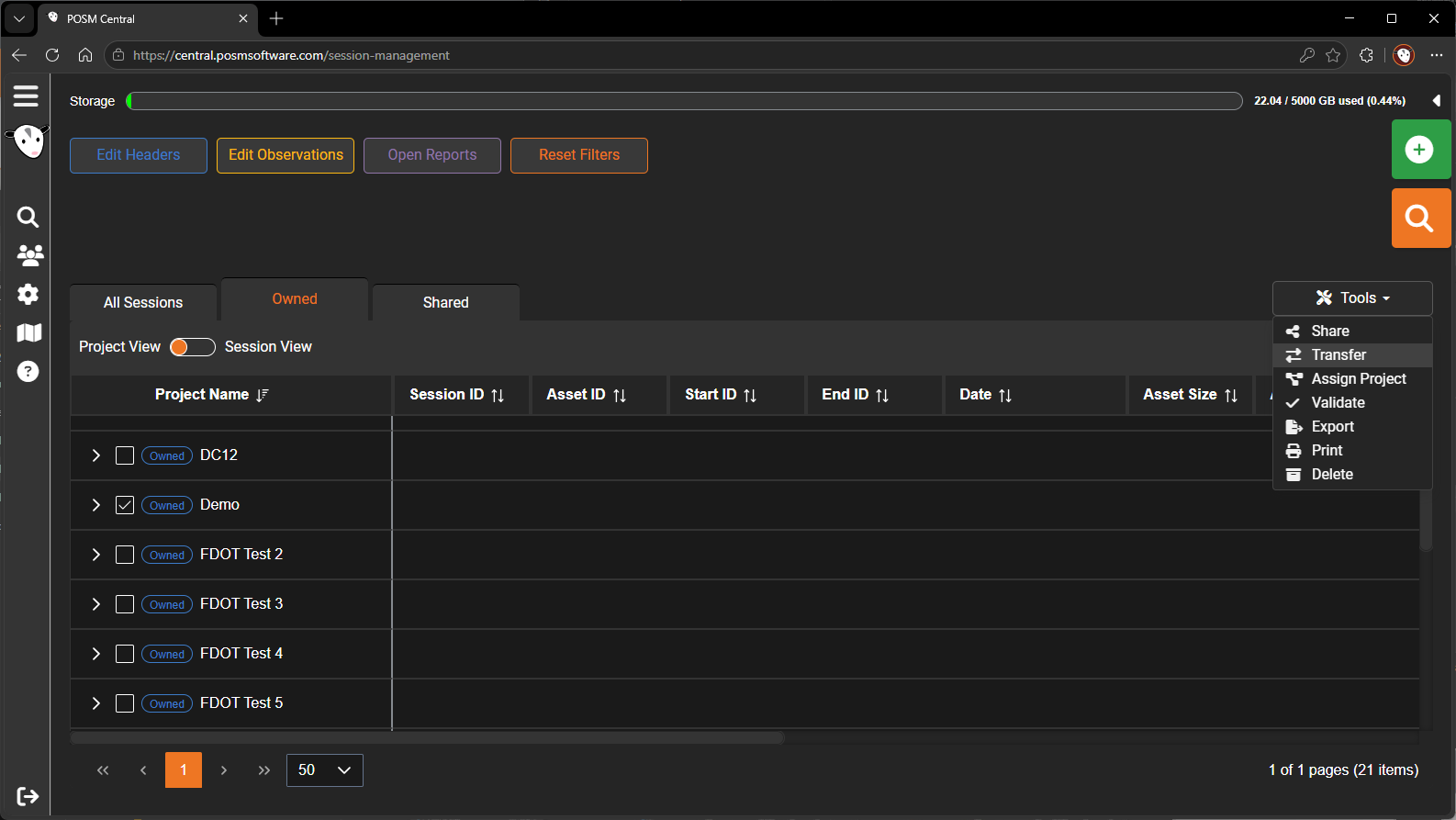Toggle Project View / Session View switch
Viewport: 1456px width, 820px height.
tap(193, 346)
